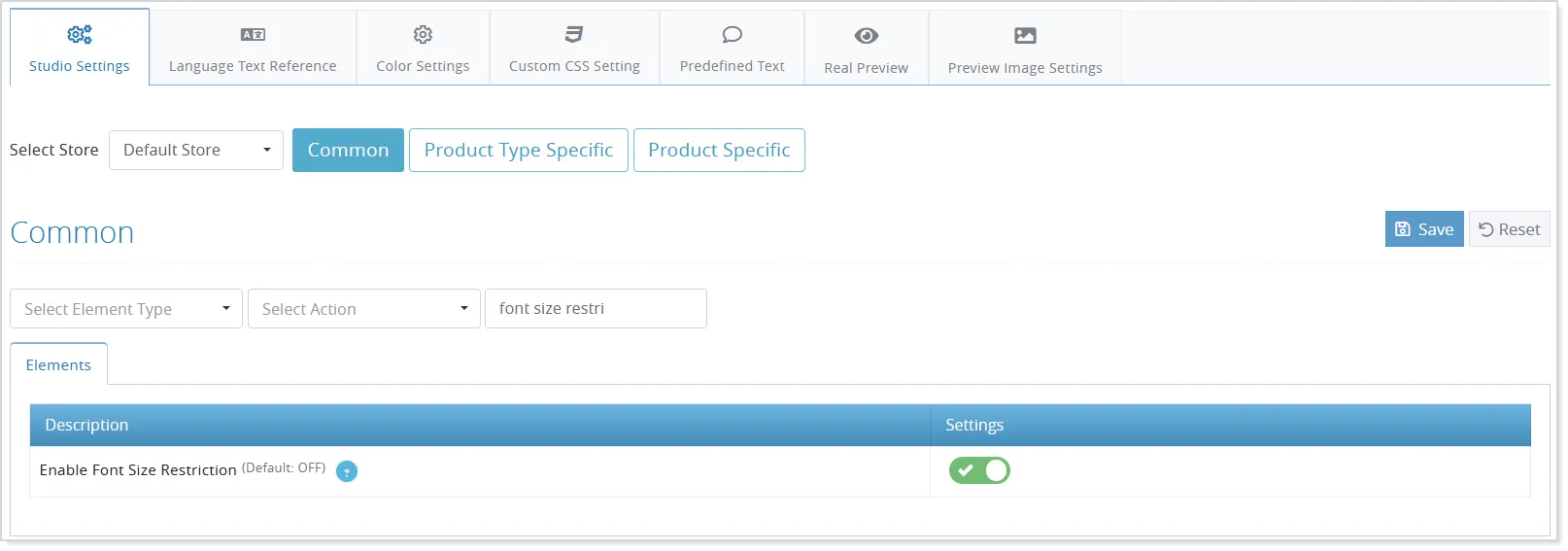Go to Predefined Text tab
The image size is (1568, 551).
tap(733, 48)
